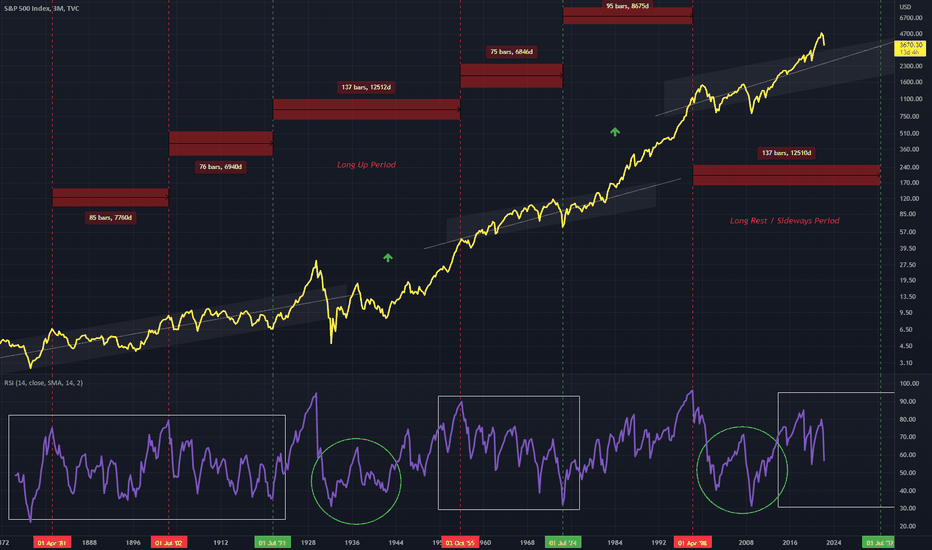This screenshot has width=932, height=550.
Task: Select the 01 Apr '81 red date marker
Action: tap(52, 542)
